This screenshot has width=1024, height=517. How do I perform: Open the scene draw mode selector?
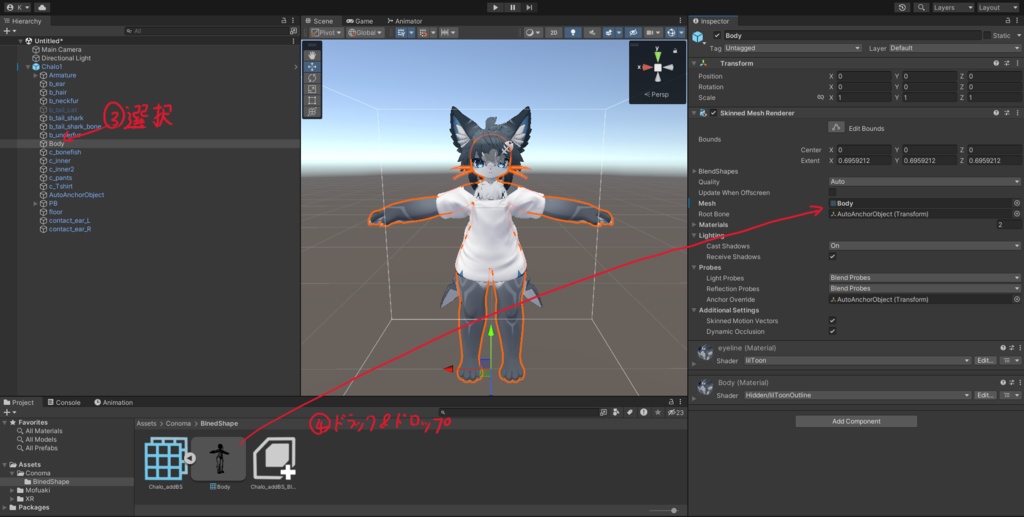tap(533, 32)
